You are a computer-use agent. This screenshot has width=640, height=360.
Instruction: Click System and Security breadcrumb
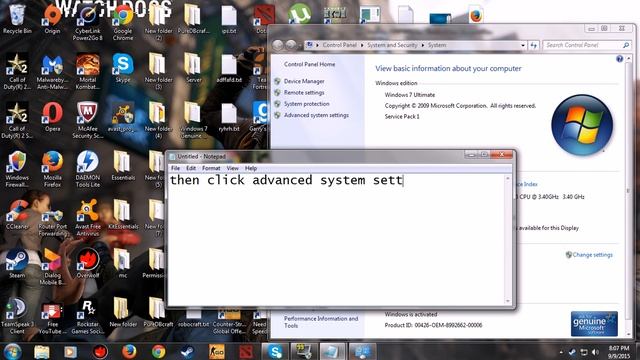[x=392, y=45]
